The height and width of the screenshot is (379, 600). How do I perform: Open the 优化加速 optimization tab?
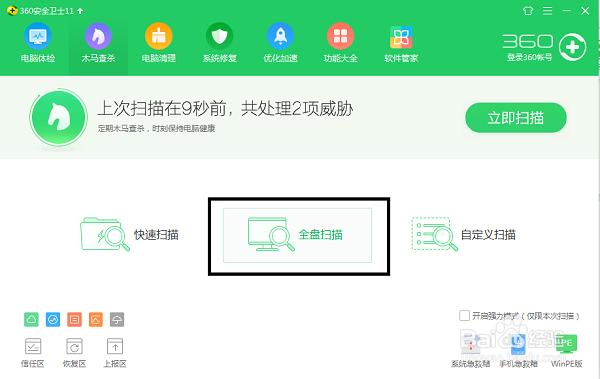tap(280, 42)
